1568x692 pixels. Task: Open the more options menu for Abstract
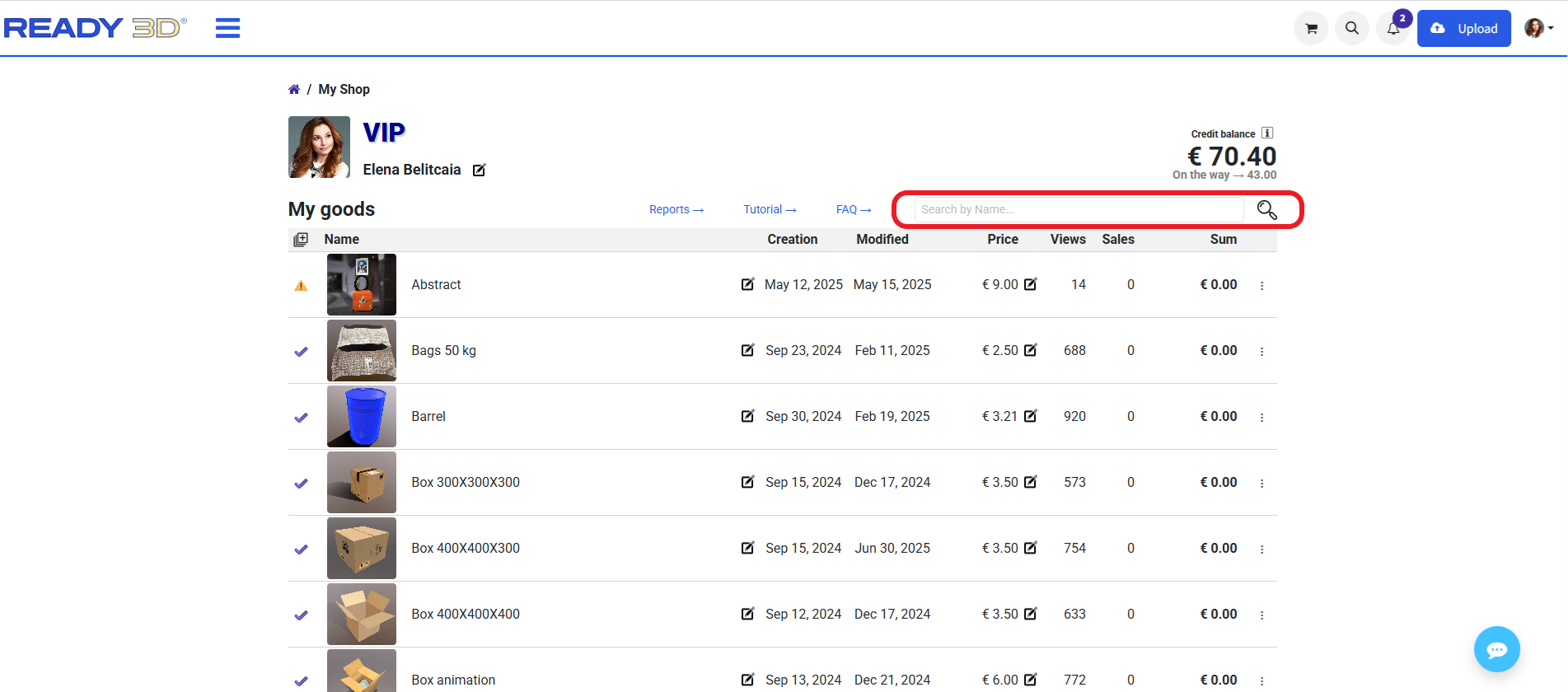1261,285
